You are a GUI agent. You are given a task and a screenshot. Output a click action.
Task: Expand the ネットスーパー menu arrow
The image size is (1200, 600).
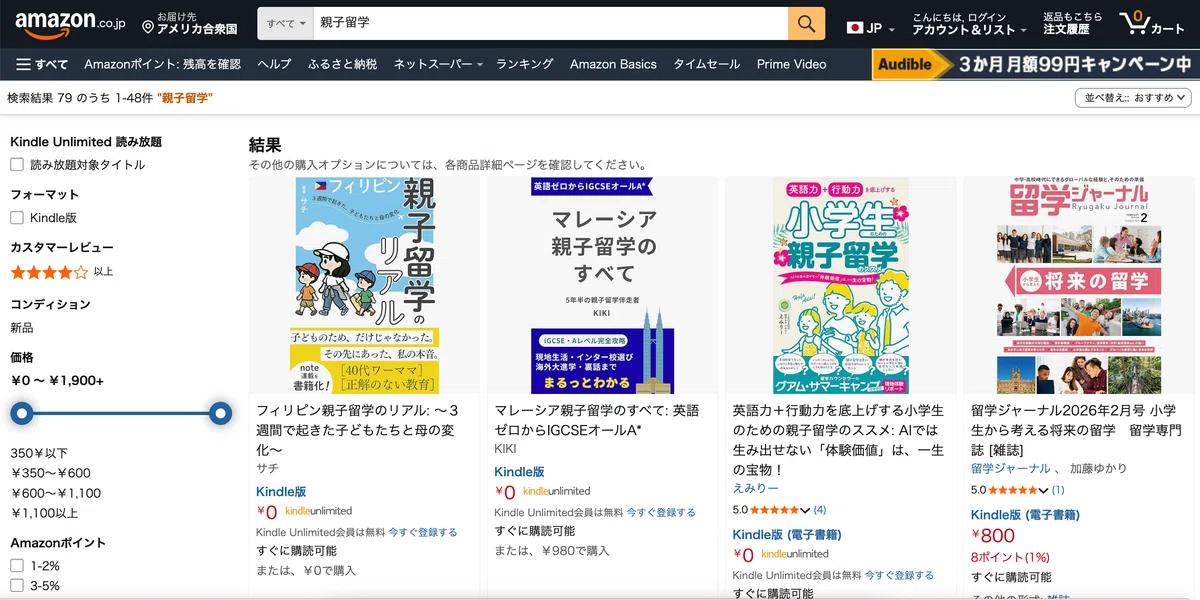(x=480, y=65)
